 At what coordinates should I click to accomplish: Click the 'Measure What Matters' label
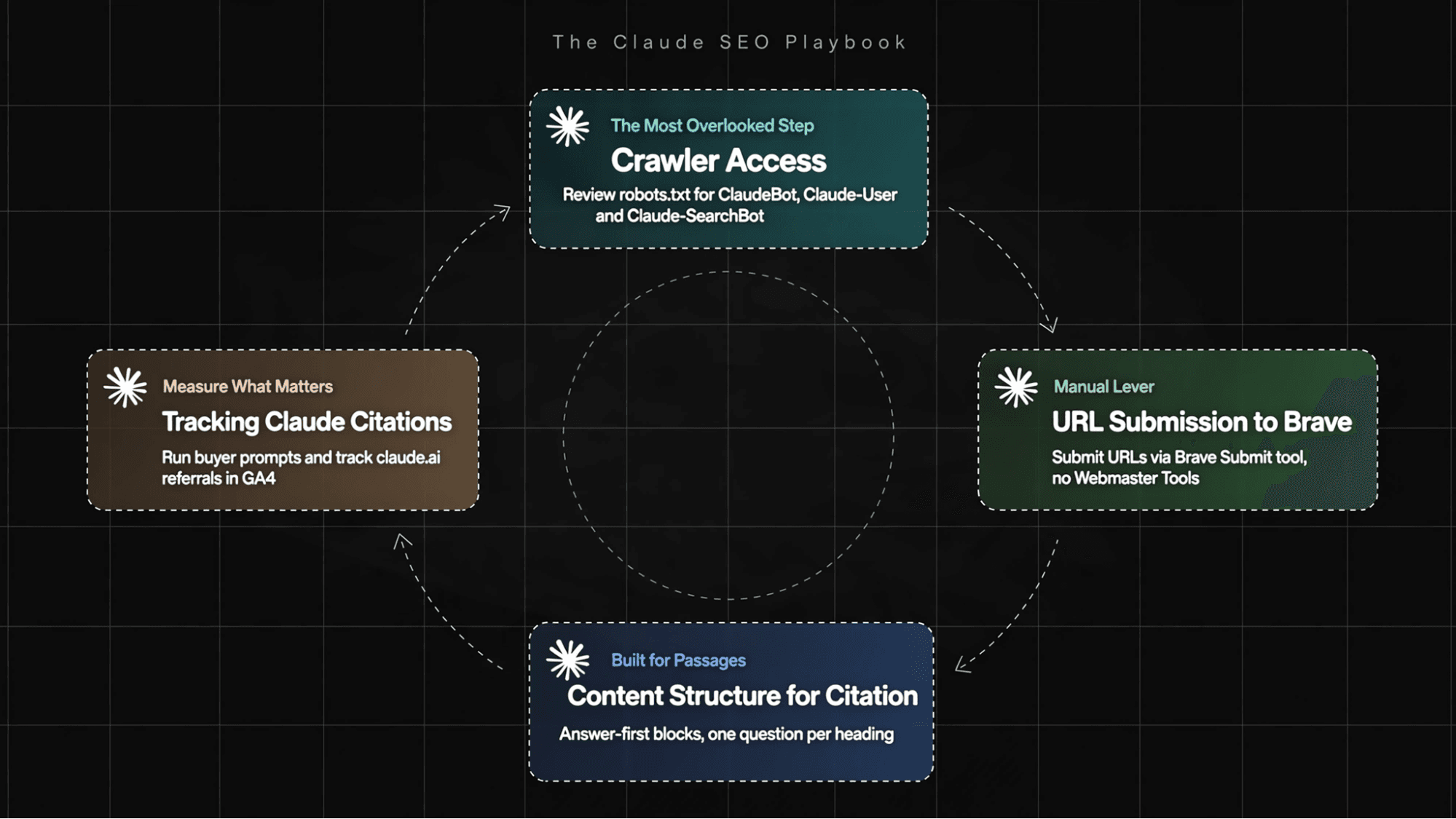[x=248, y=387]
